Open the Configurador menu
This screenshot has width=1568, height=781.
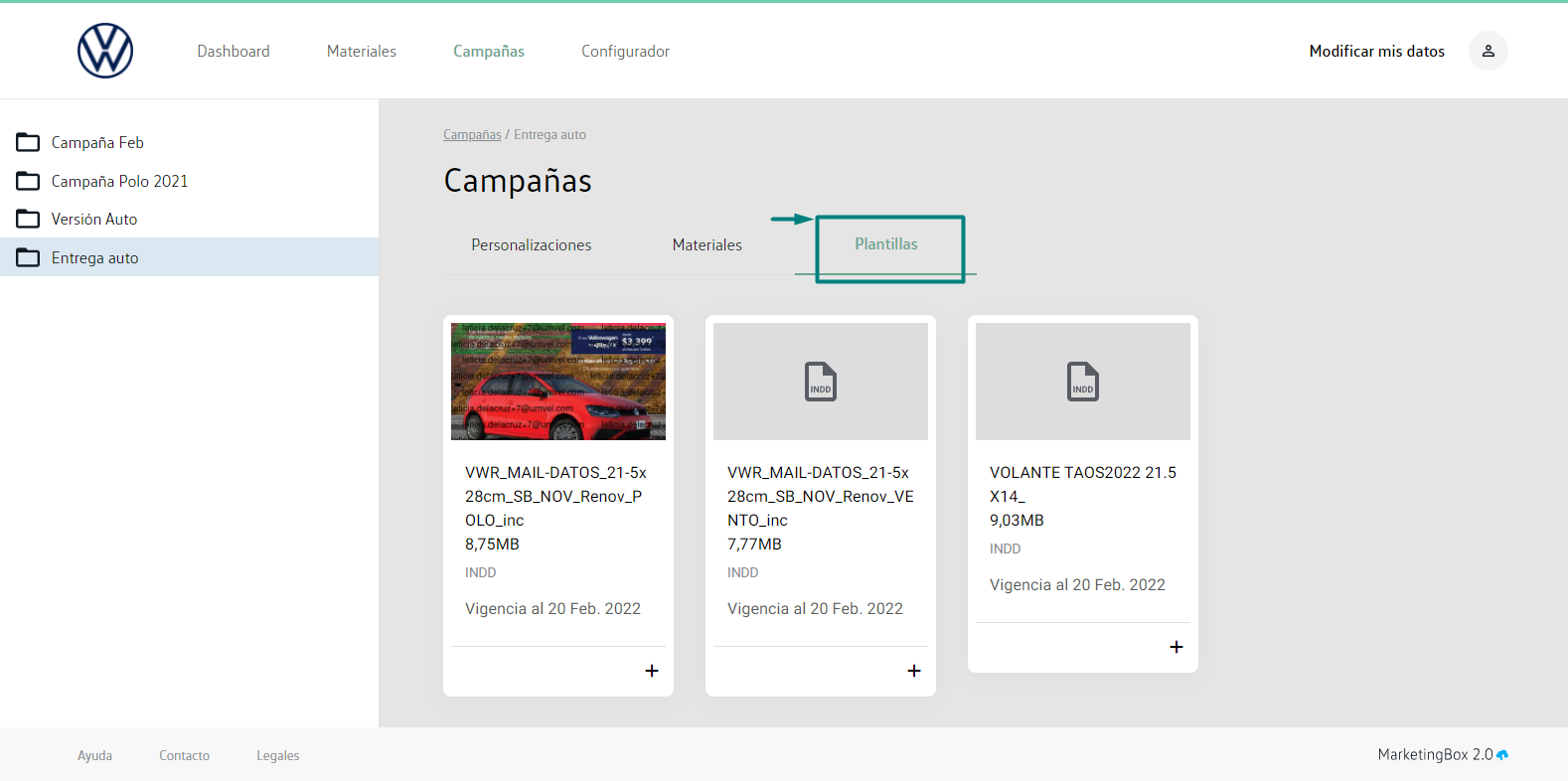625,51
